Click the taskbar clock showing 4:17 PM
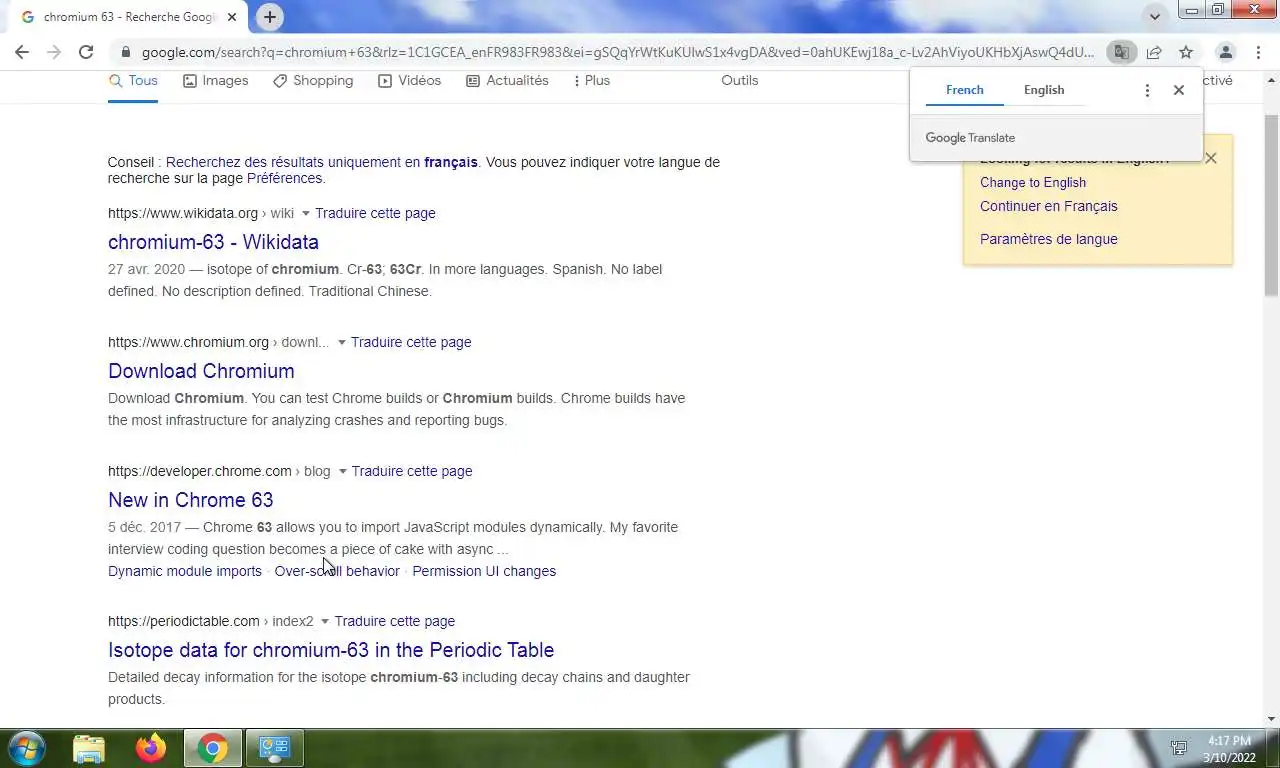Viewport: 1280px width, 768px height. tap(1229, 749)
